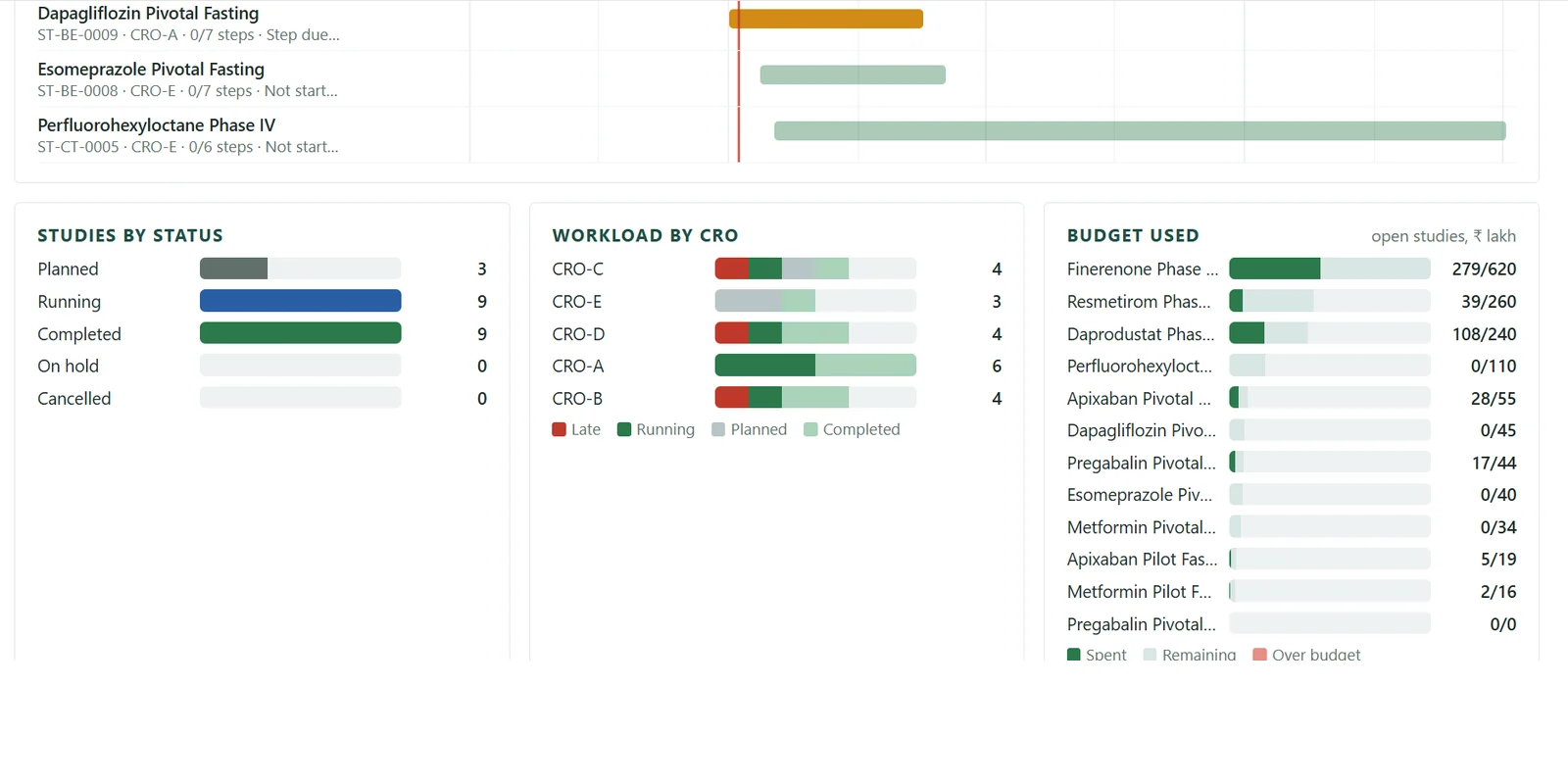The image size is (1568, 784).
Task: Select the Apixaban Pilot Fas... budget row label
Action: point(1143,559)
